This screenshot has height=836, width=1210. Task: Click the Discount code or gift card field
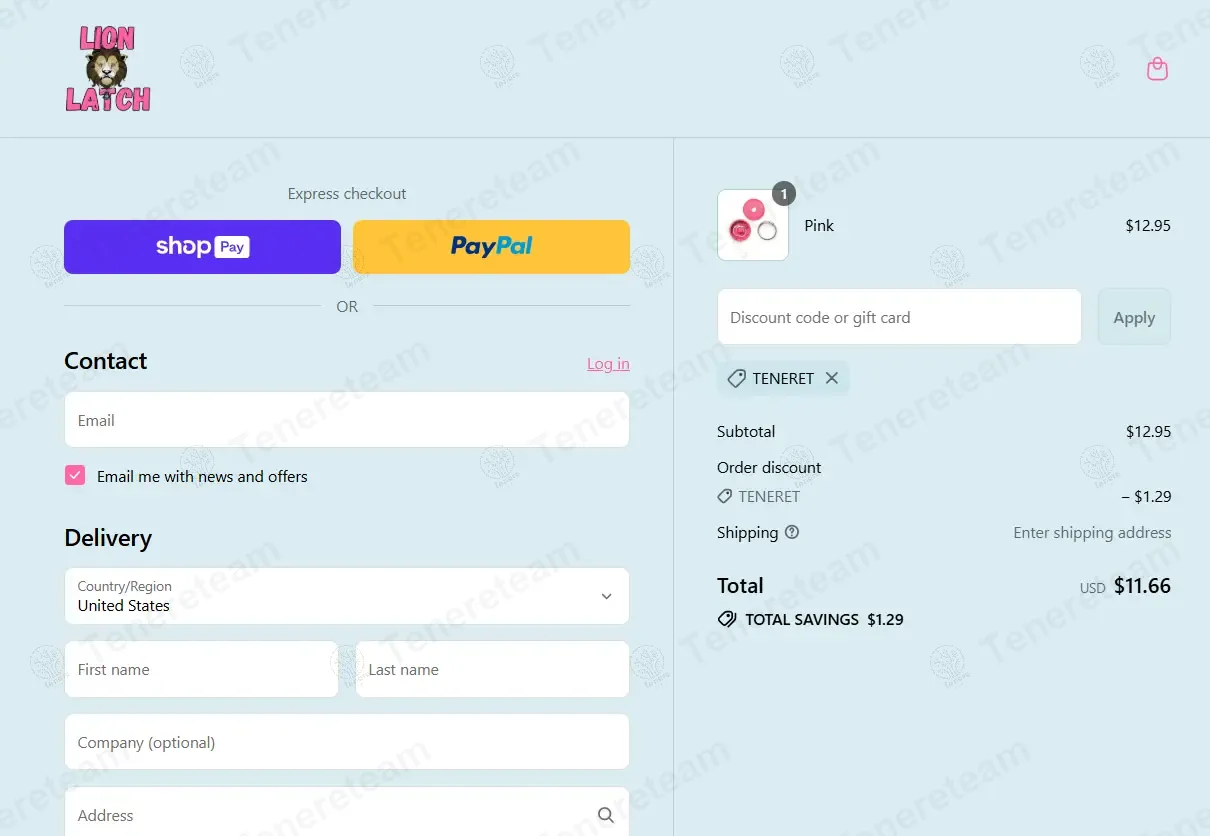tap(899, 317)
